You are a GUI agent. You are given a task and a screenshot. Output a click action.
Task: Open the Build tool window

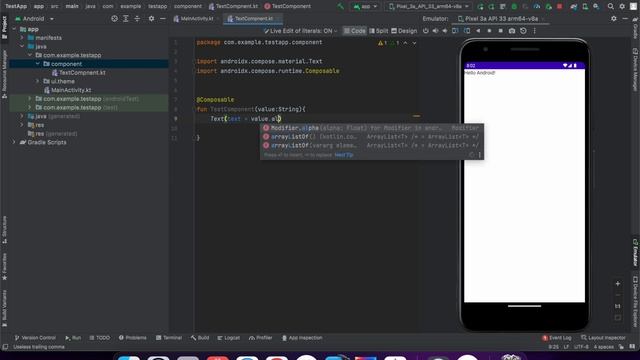200,338
